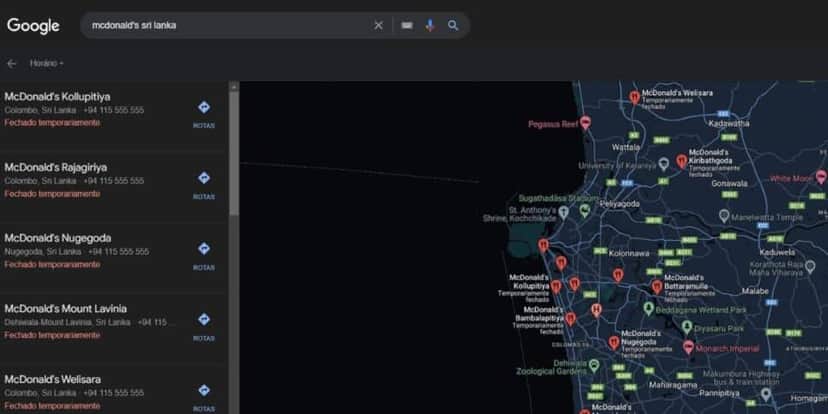Clear the search query with the X
The height and width of the screenshot is (414, 828).
[378, 25]
